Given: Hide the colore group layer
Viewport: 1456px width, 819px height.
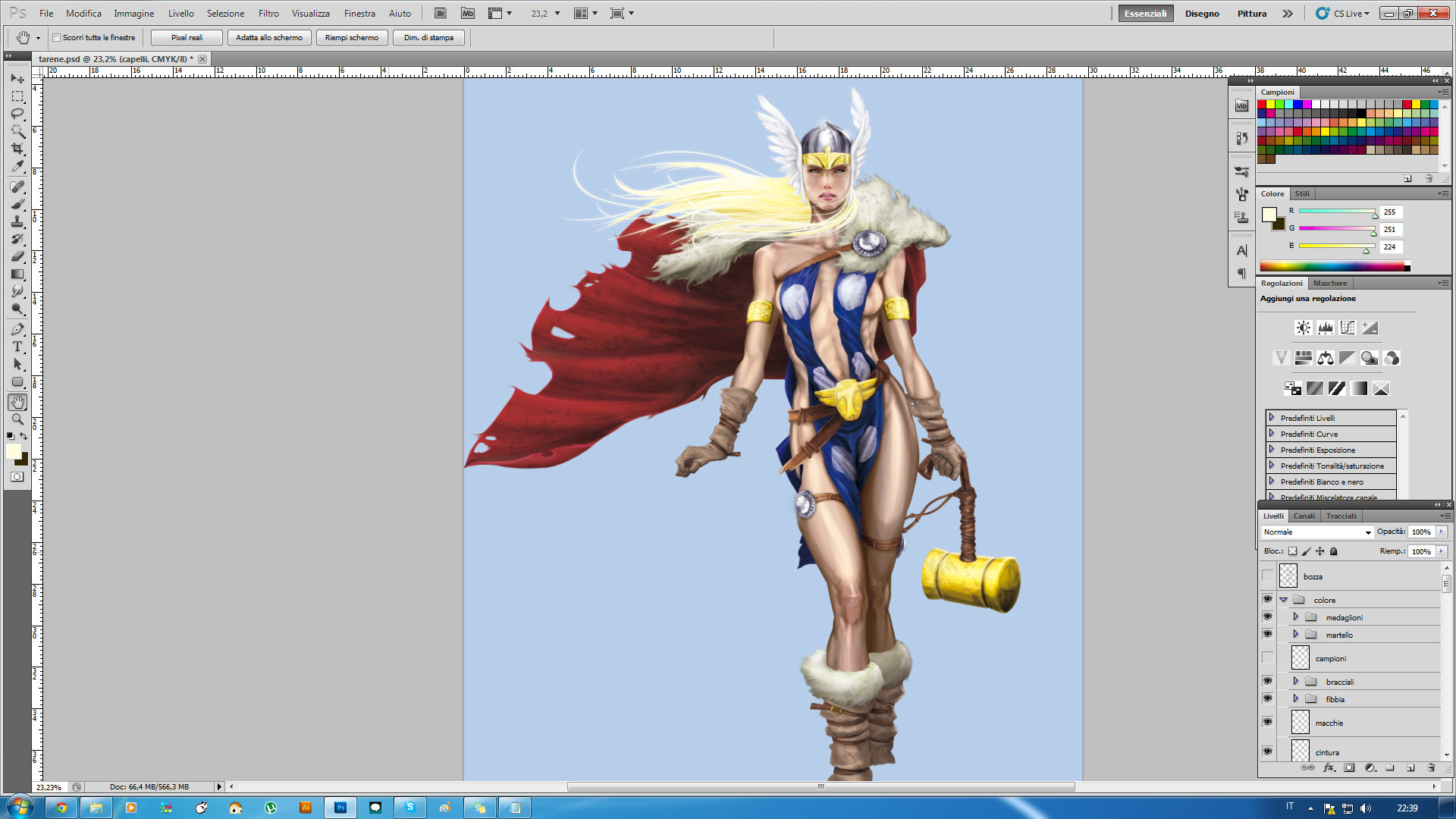Looking at the screenshot, I should (x=1267, y=599).
